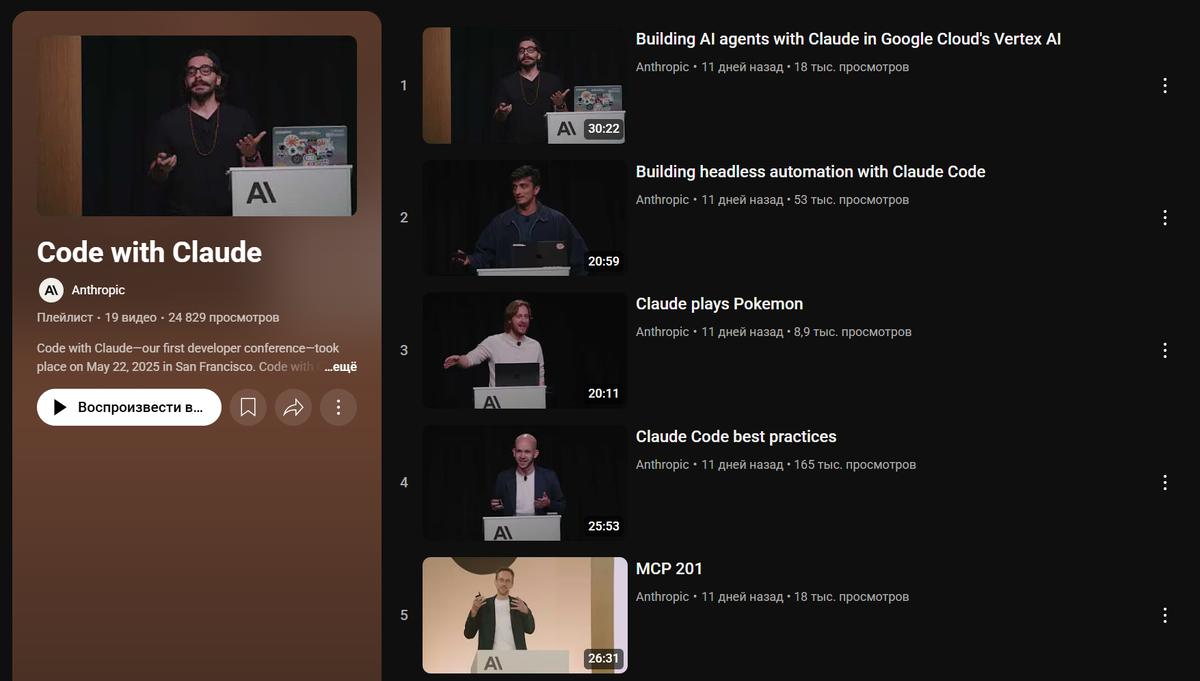Click the '19 видео' playlist count text

click(131, 317)
